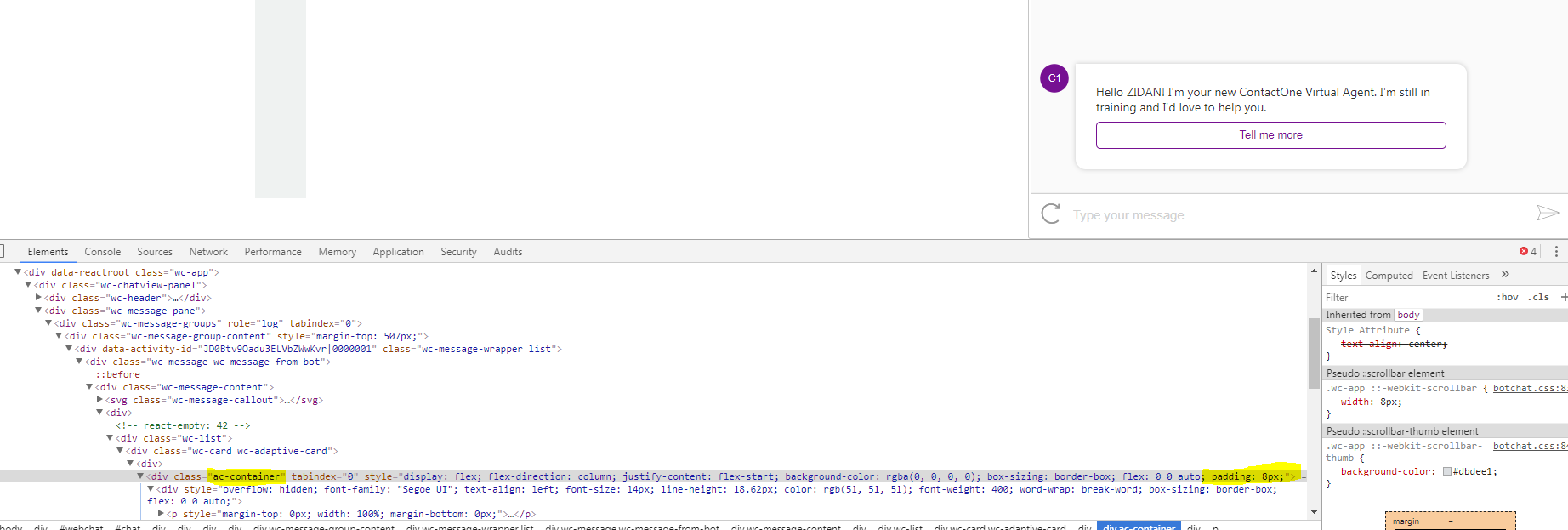Collapse the wc-message-pane div node
This screenshot has width=1568, height=530.
pyautogui.click(x=38, y=311)
